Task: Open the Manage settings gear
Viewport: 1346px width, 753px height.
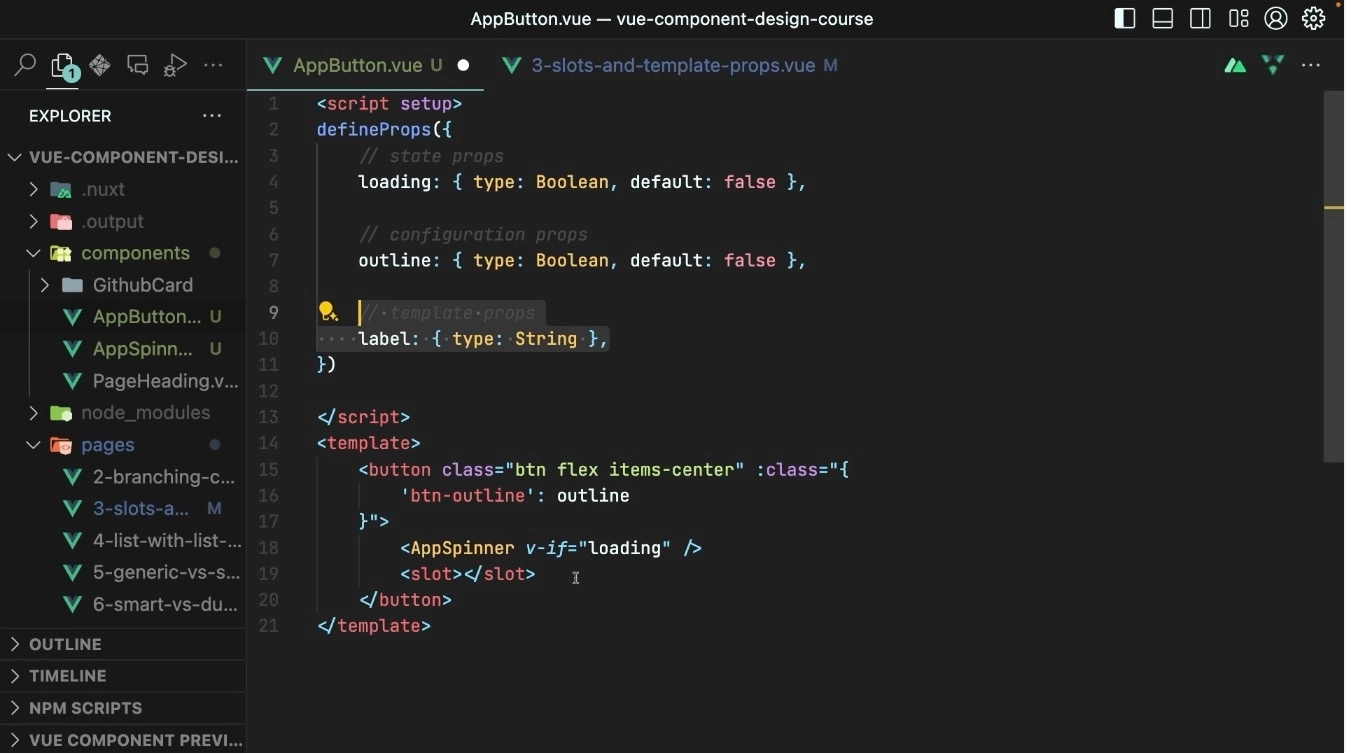Action: coord(1313,18)
